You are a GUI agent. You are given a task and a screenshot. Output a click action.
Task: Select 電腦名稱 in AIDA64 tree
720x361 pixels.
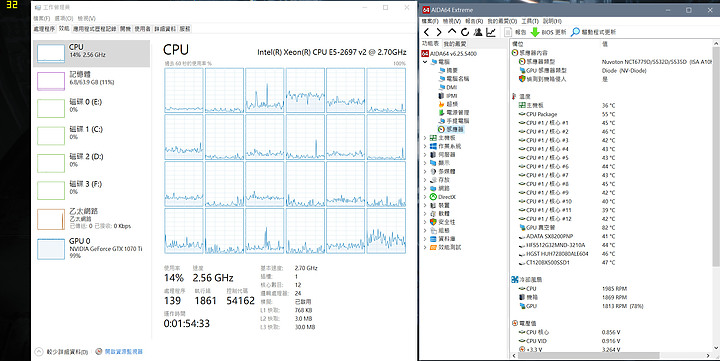[x=454, y=79]
